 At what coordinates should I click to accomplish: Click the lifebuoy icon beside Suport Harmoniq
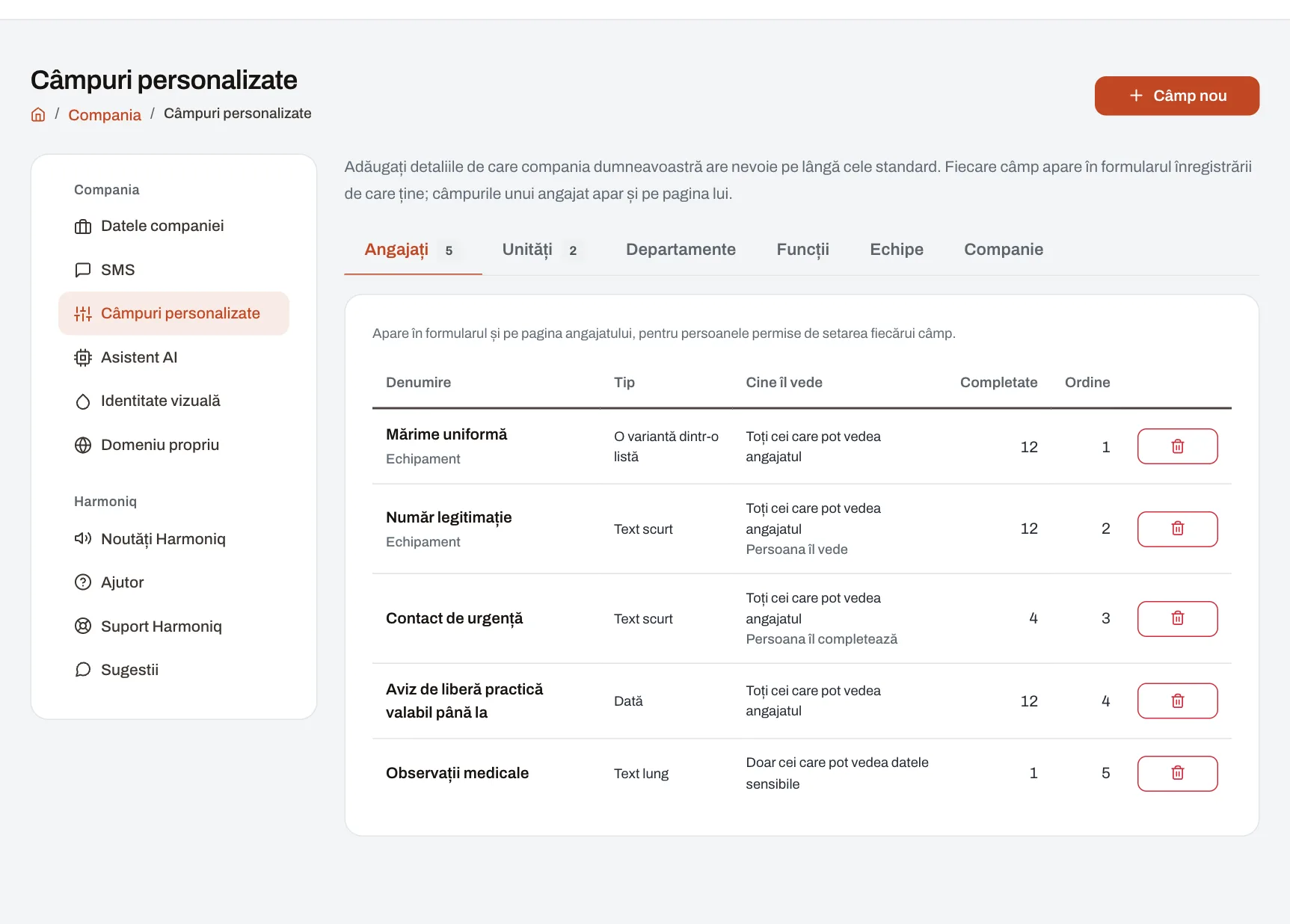click(83, 626)
